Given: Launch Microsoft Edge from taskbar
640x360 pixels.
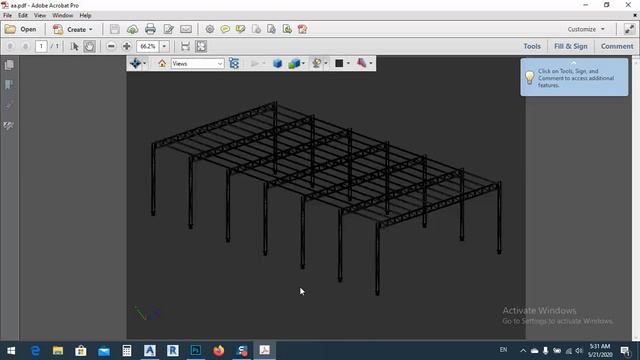Looking at the screenshot, I should 36,351.
